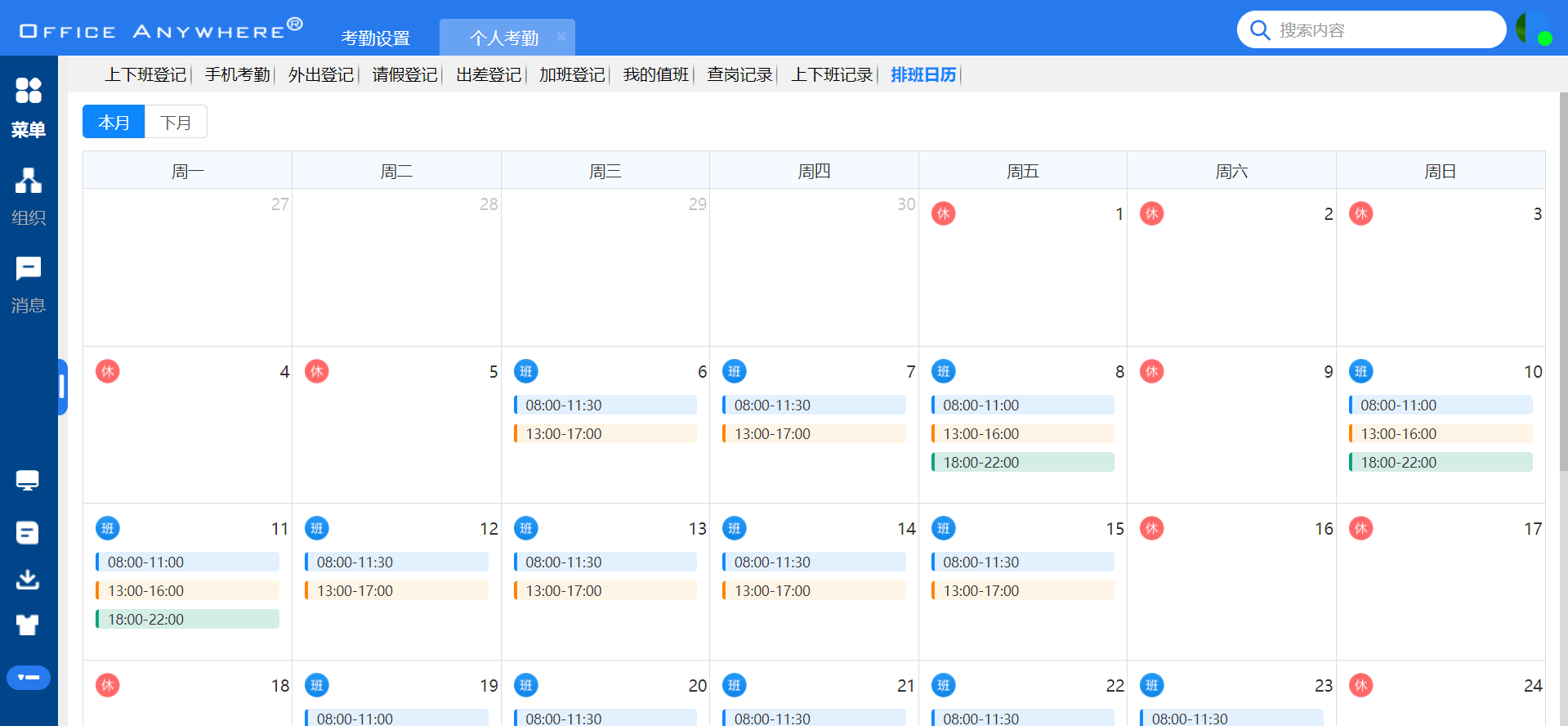Click the user avatar in top right
The height and width of the screenshot is (726, 1568).
[1533, 29]
